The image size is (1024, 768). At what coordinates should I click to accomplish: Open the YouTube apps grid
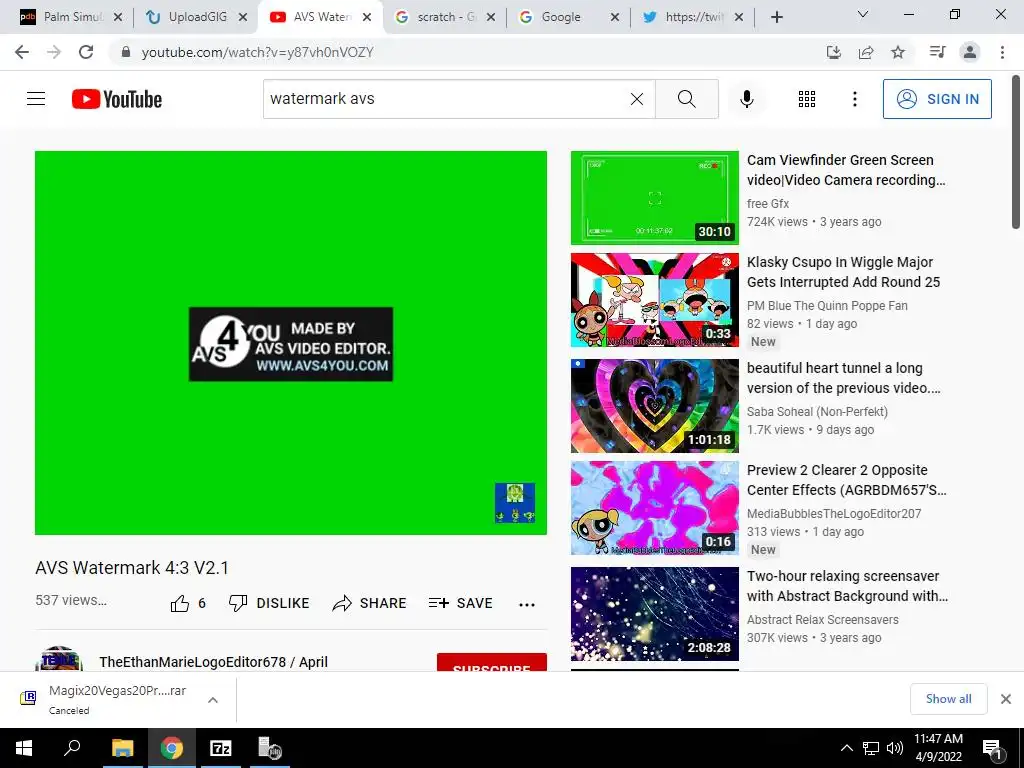click(x=807, y=99)
